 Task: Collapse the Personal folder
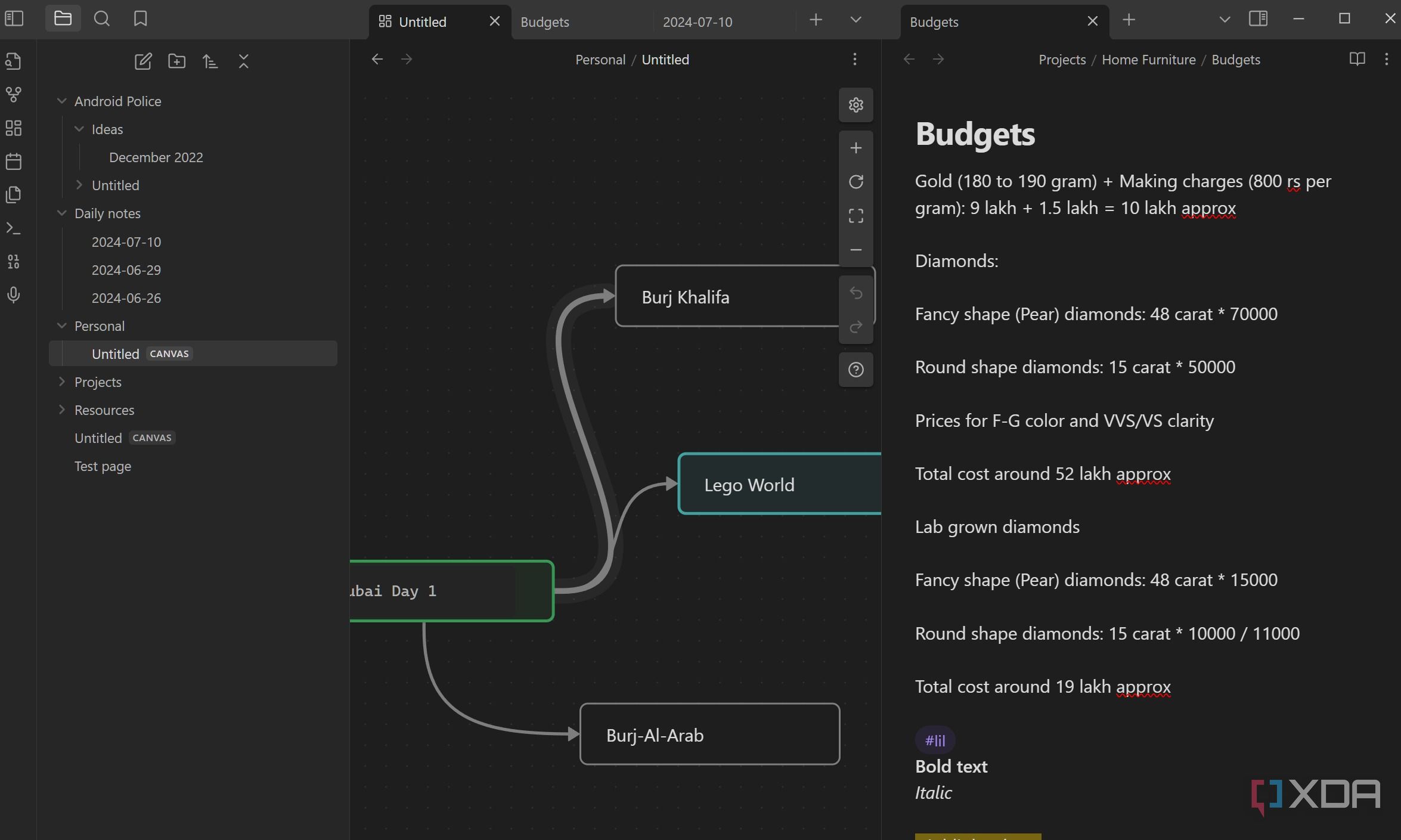(x=61, y=326)
